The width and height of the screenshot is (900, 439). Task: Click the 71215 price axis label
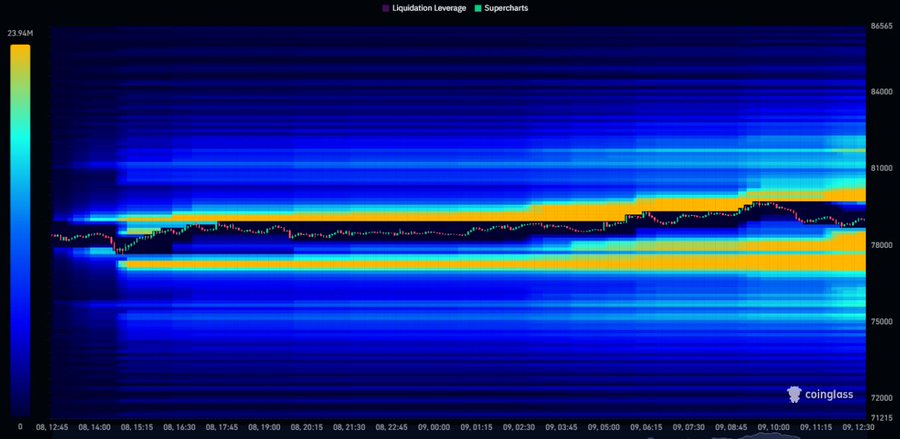click(x=881, y=418)
